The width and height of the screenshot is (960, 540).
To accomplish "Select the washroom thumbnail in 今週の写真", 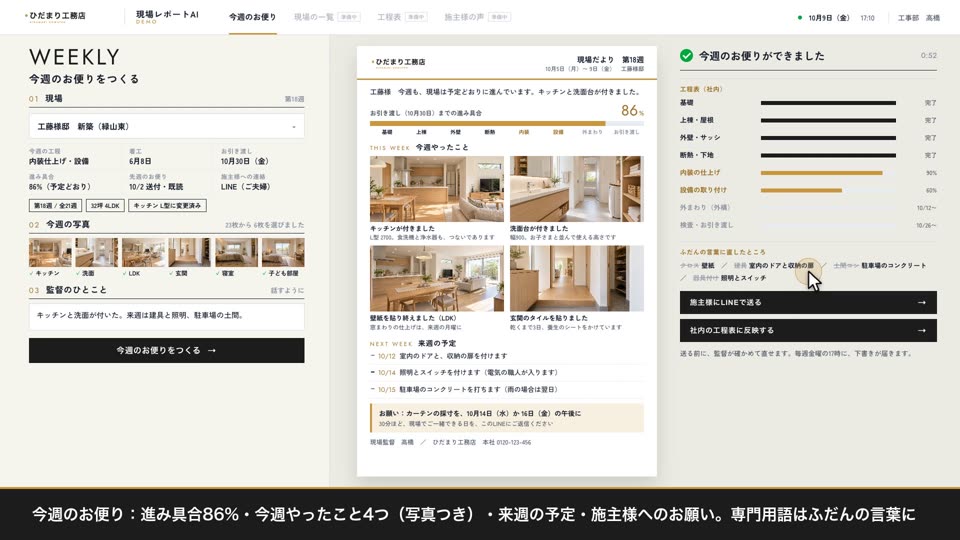I will click(97, 252).
